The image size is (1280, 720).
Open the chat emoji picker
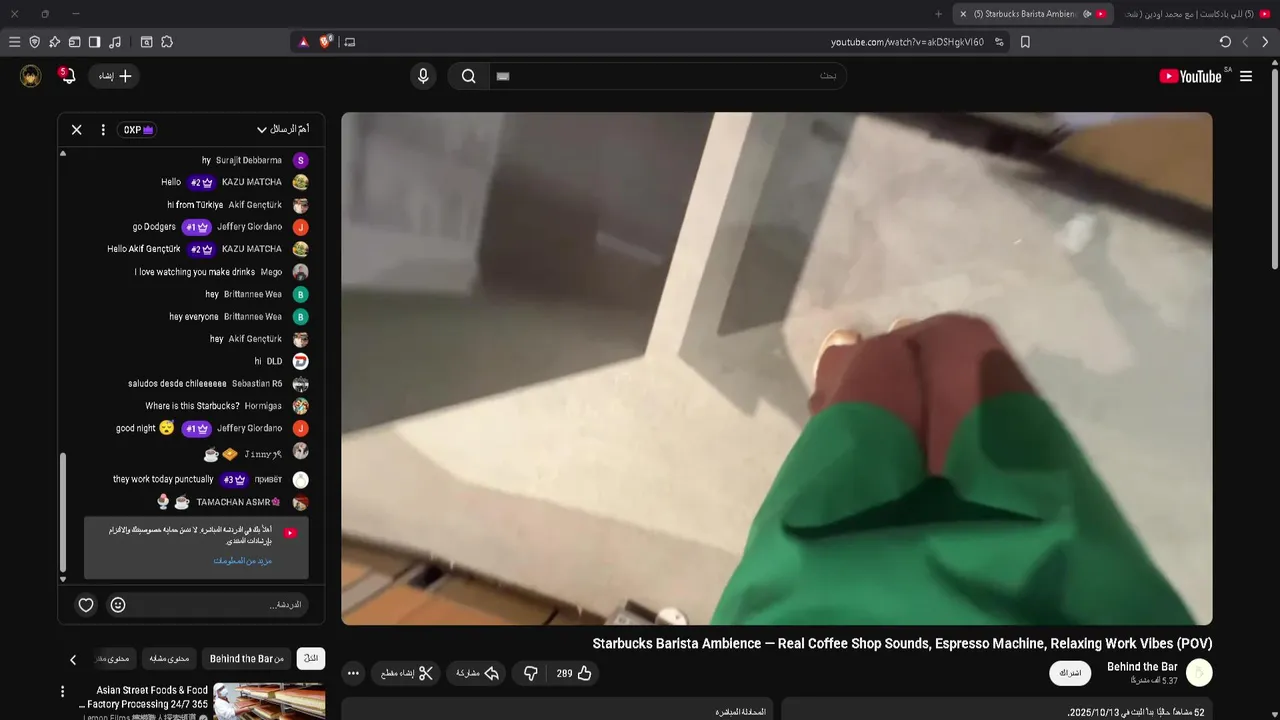(x=118, y=605)
